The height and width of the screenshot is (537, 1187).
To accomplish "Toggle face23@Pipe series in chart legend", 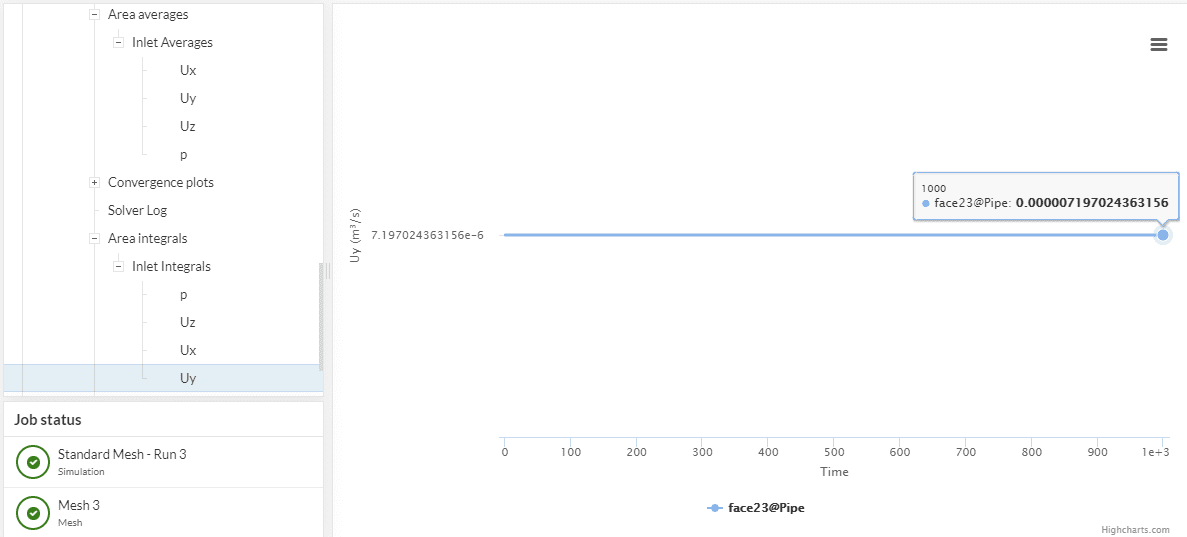I will (x=756, y=508).
